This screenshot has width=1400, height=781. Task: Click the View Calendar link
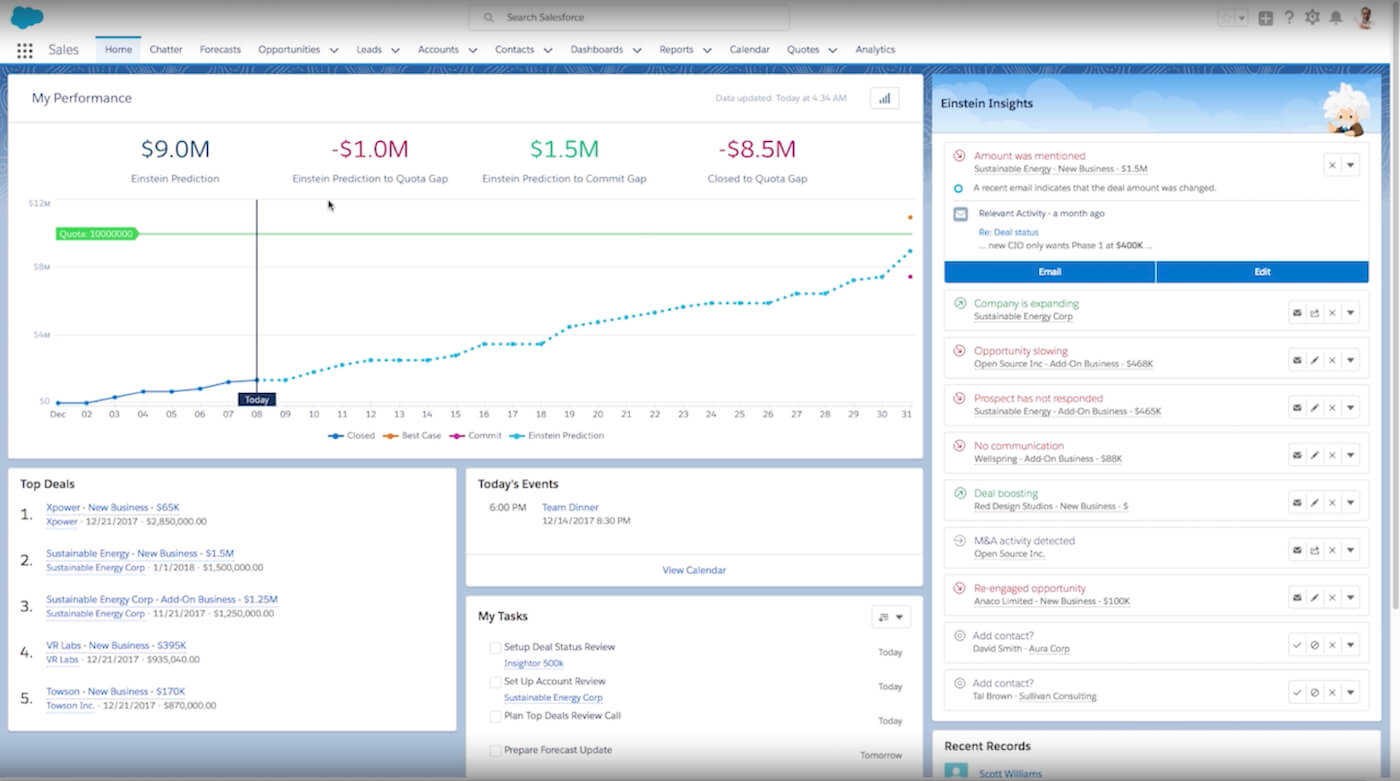click(694, 570)
